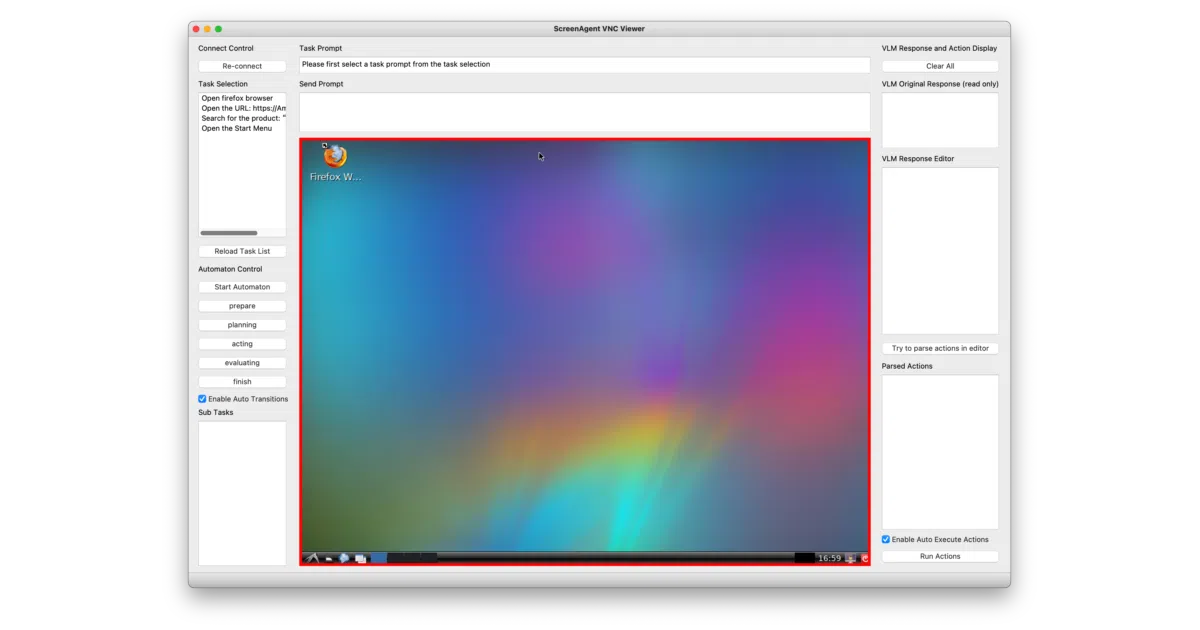Click the Clear All button
1200x630 pixels.
pyautogui.click(x=940, y=66)
